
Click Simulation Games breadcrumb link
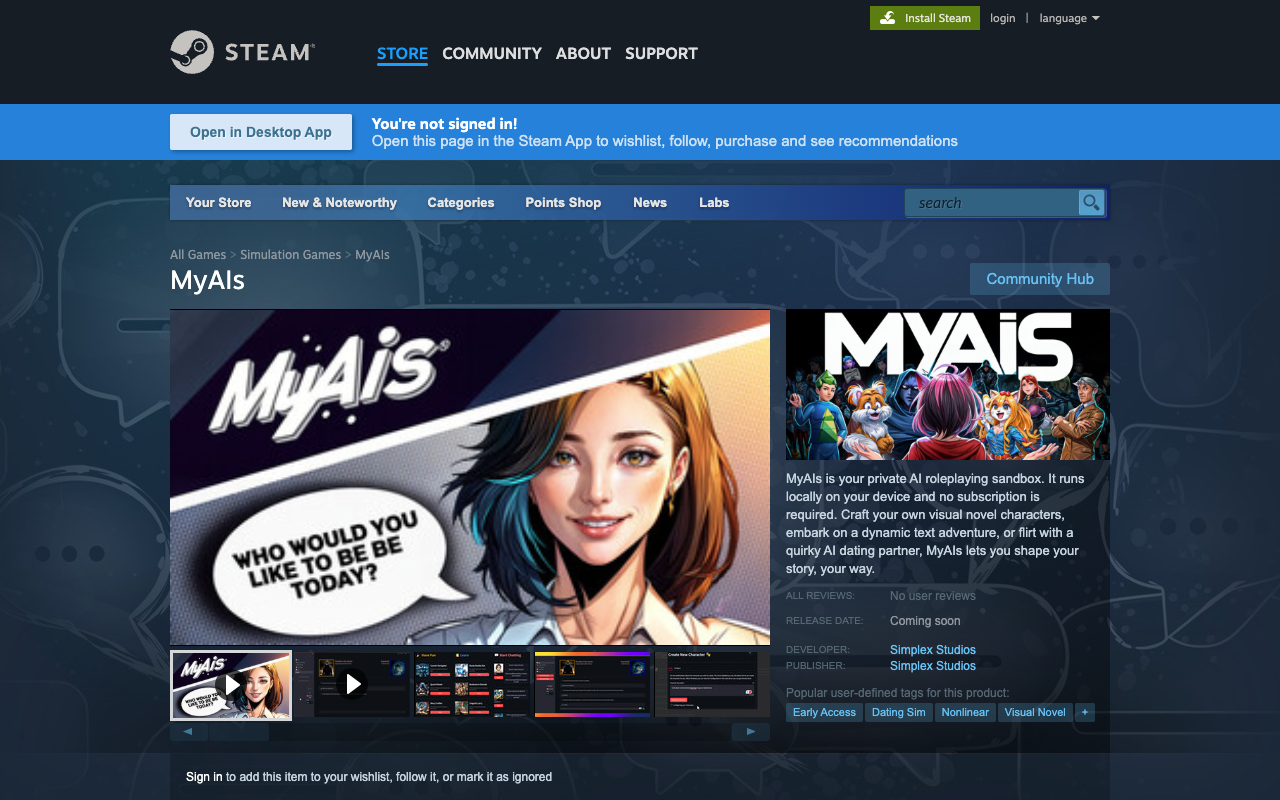291,255
